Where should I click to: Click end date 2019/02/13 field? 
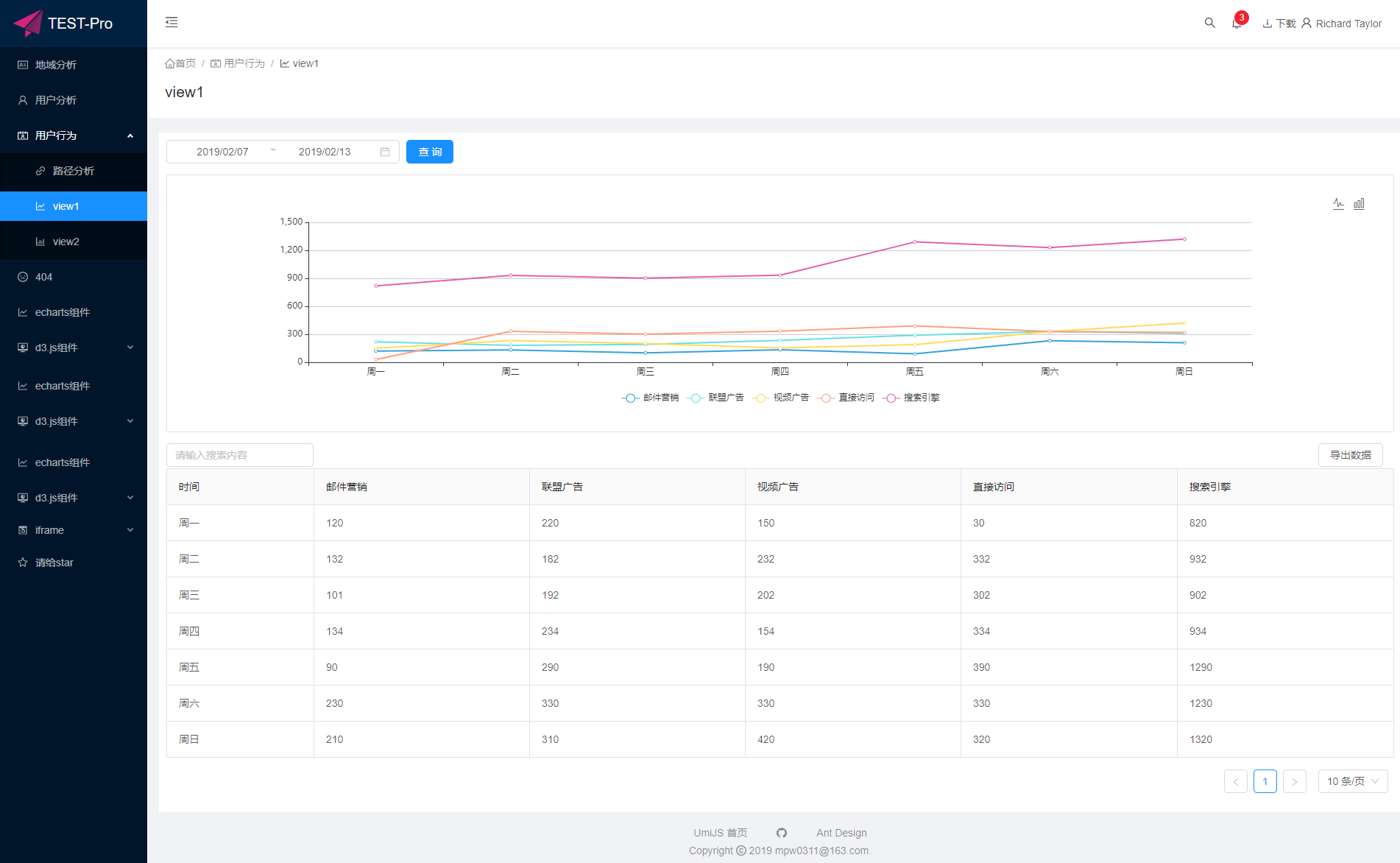pos(325,152)
